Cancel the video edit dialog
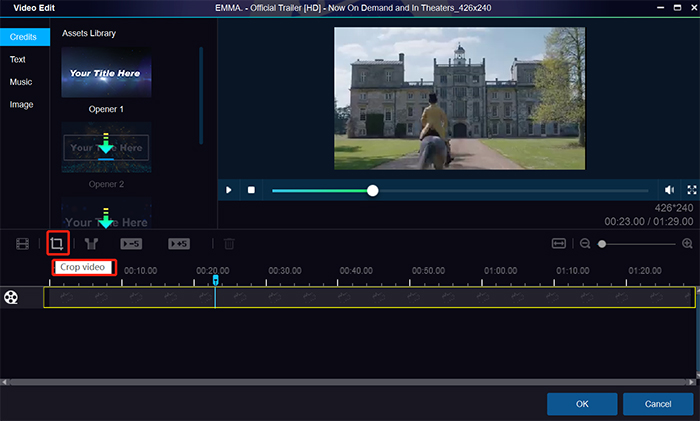700x421 pixels. pyautogui.click(x=657, y=404)
